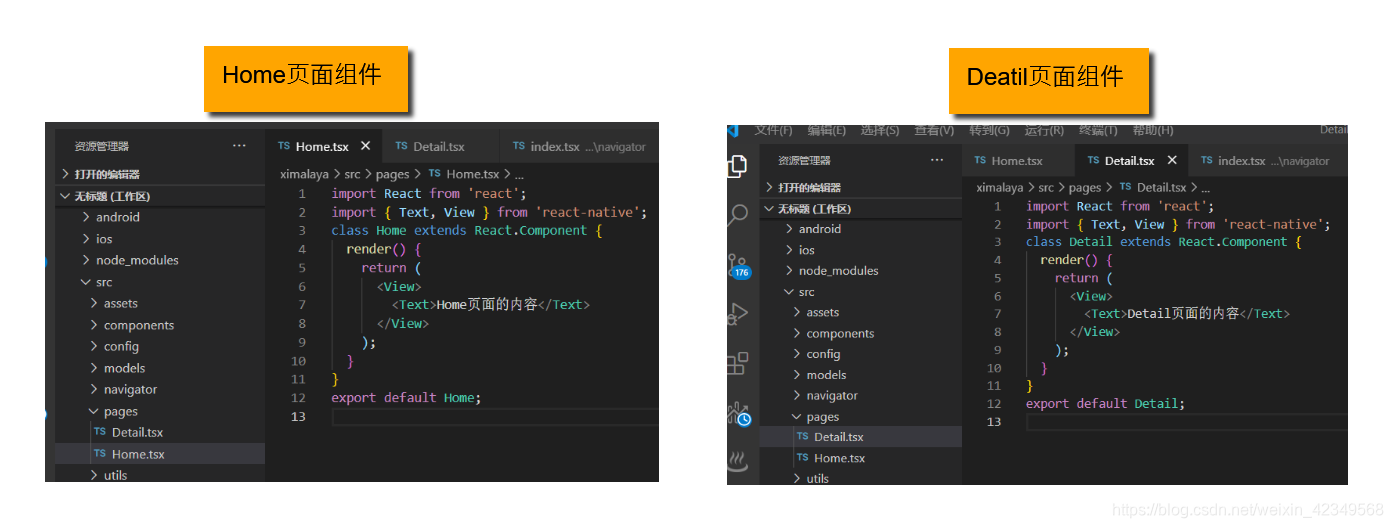1393x528 pixels.
Task: Open Source Control icon with 176 badge
Action: pyautogui.click(x=738, y=265)
